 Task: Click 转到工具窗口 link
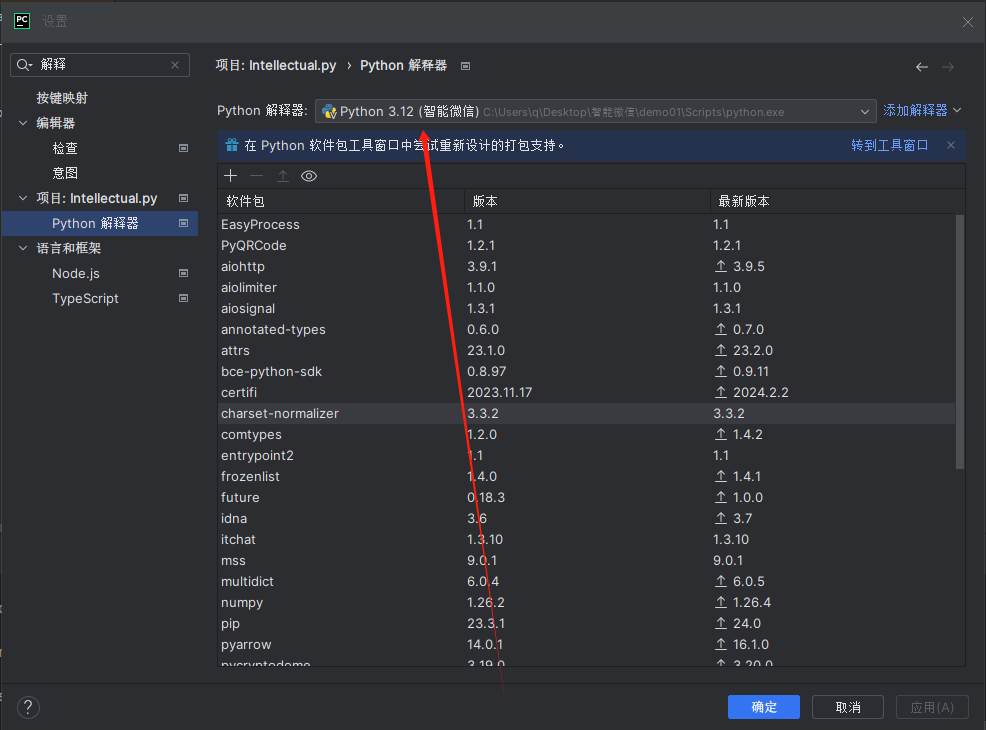click(889, 145)
